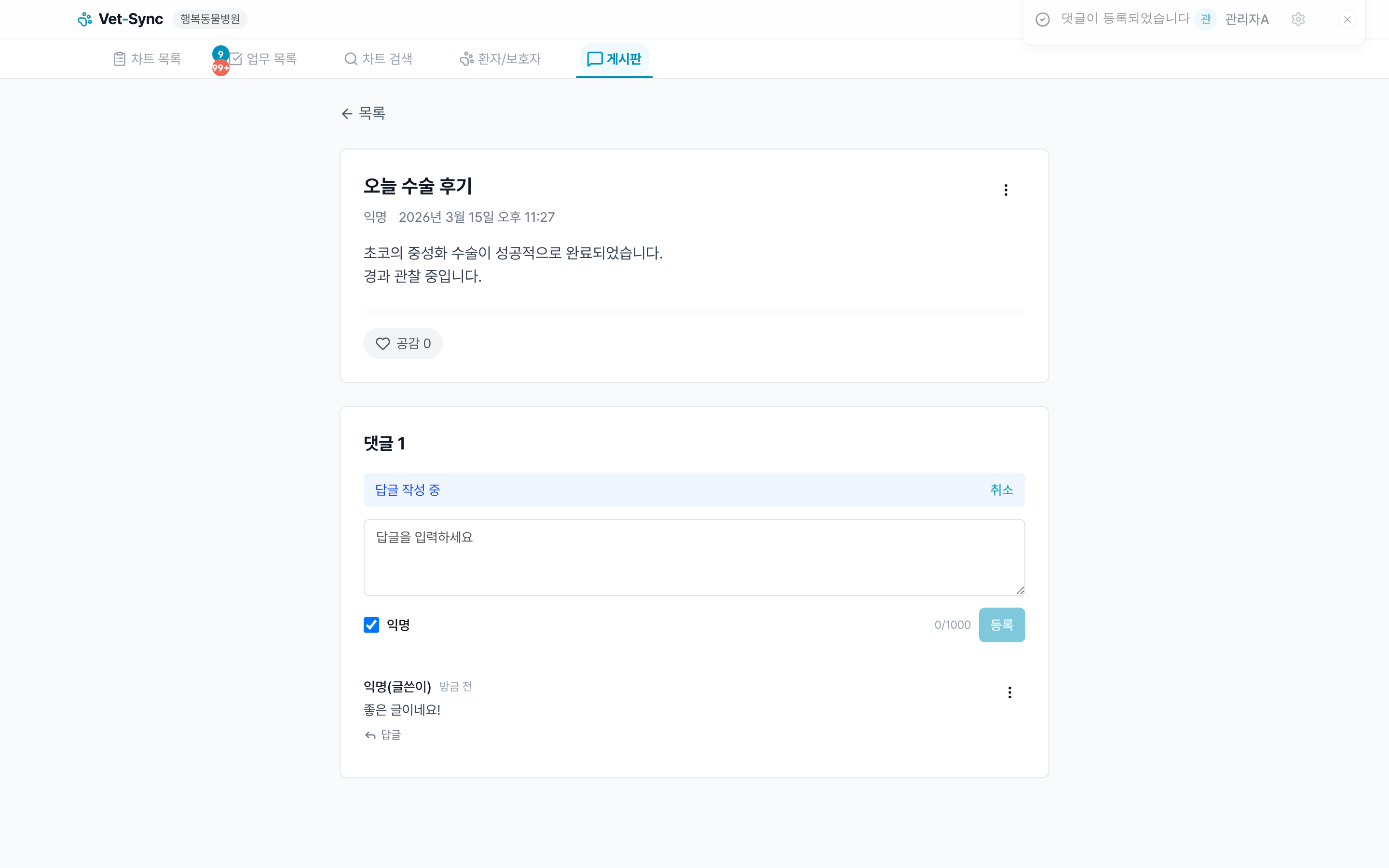Click the reply arrow icon next to 답글
This screenshot has height=868, width=1389.
[x=369, y=735]
